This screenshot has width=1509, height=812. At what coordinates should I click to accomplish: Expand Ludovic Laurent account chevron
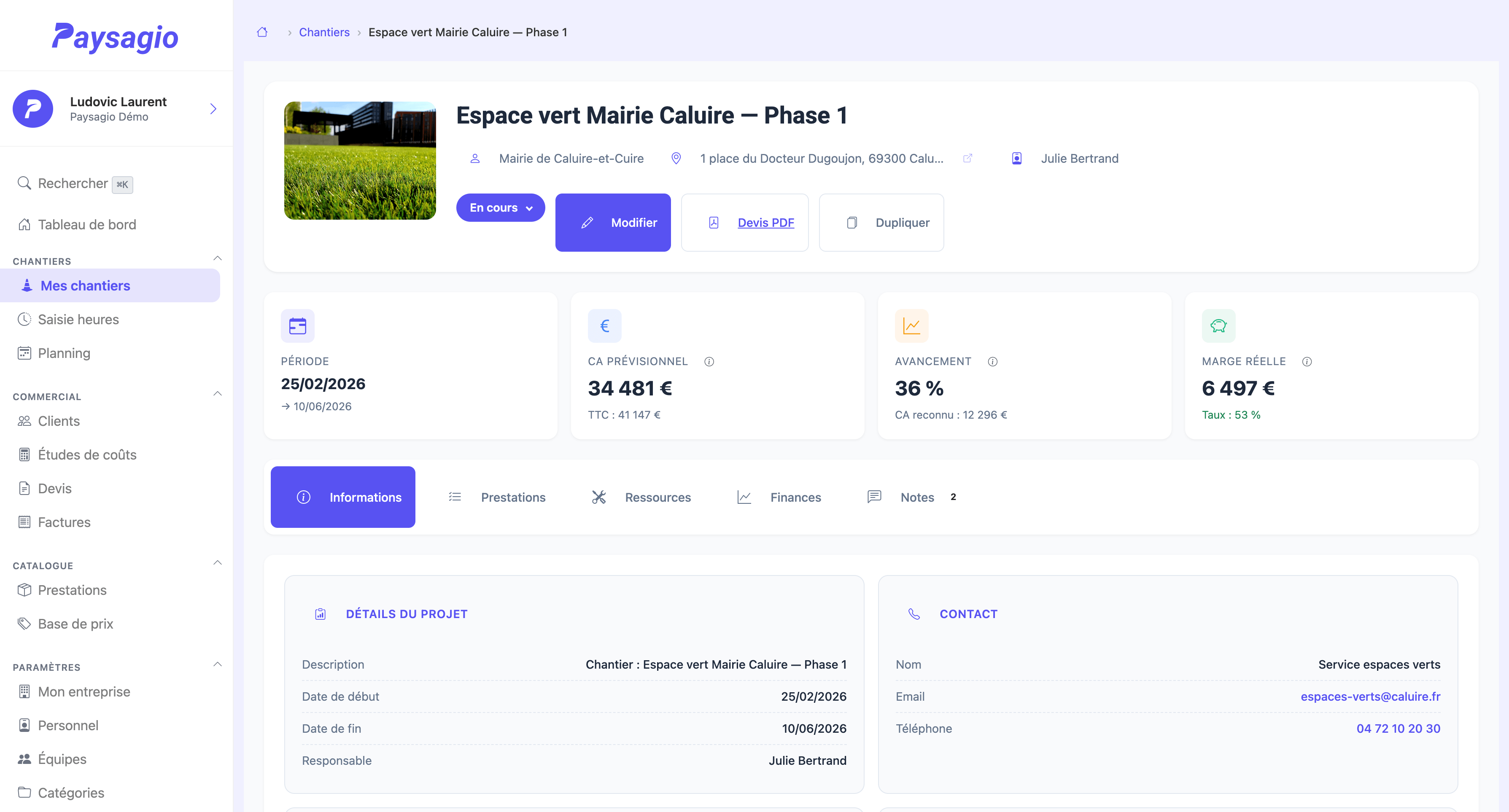pyautogui.click(x=213, y=109)
